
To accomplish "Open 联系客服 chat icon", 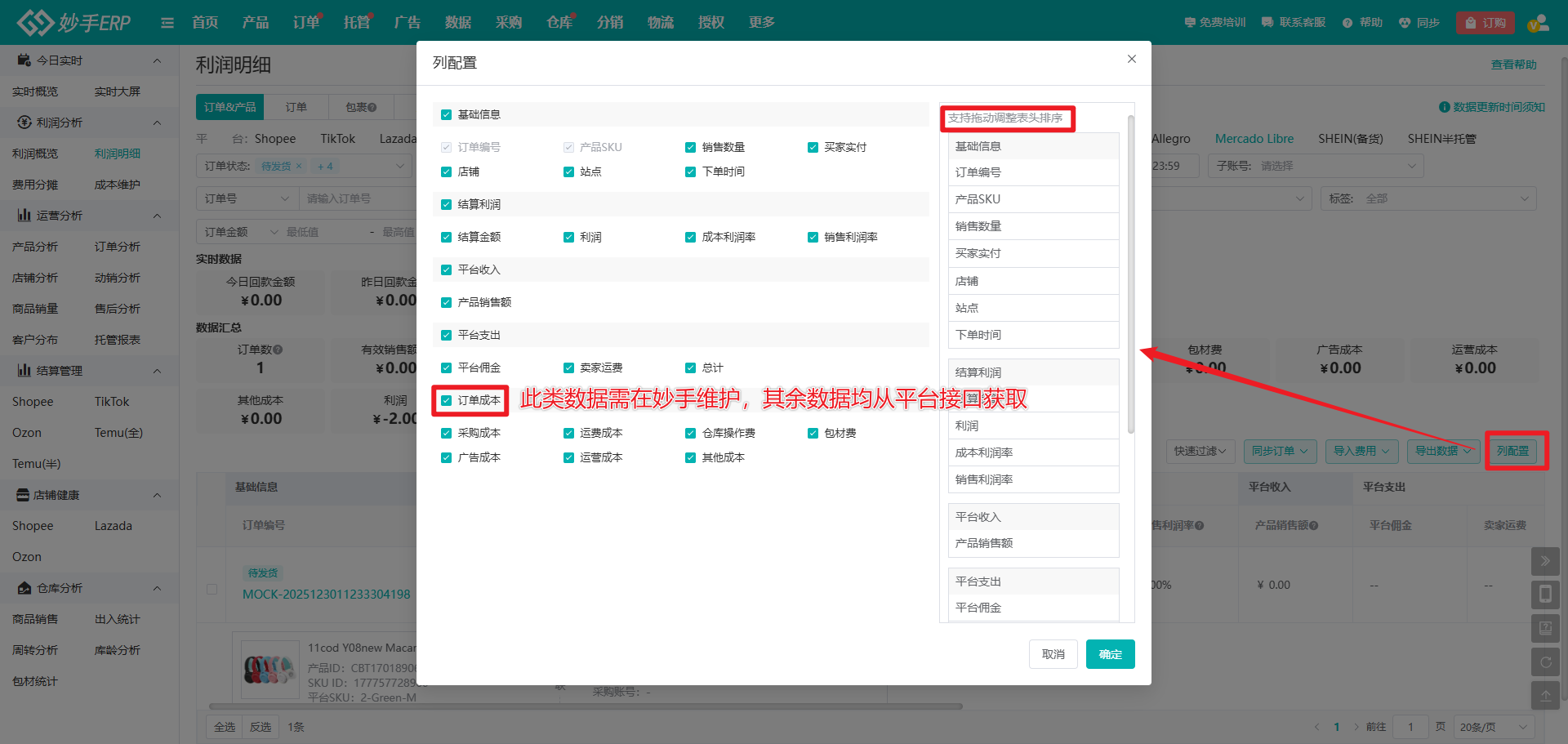I will [x=1267, y=23].
